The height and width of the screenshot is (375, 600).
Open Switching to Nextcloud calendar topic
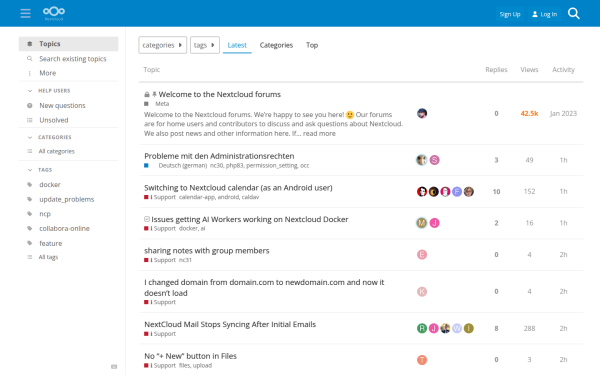point(238,188)
